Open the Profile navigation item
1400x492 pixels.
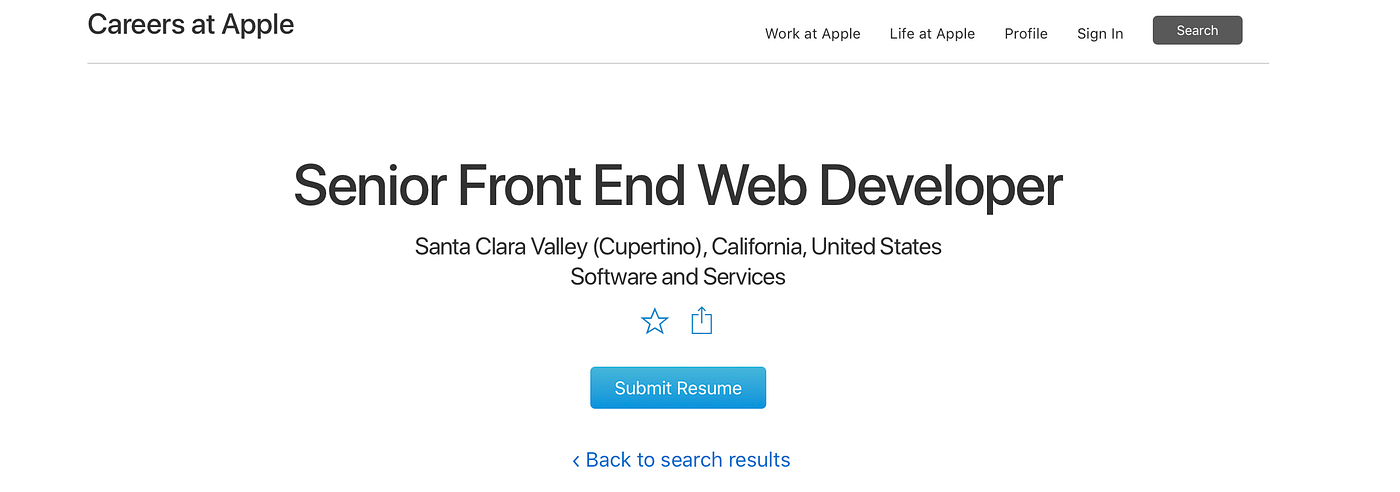[1026, 34]
